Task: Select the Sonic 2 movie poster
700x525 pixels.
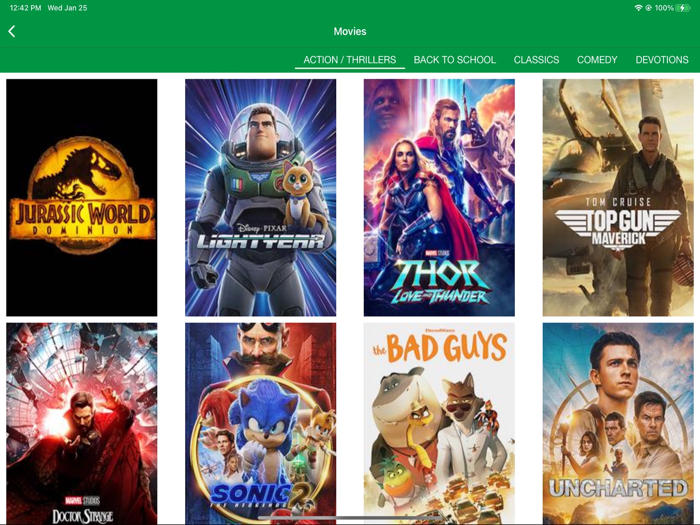Action: pyautogui.click(x=261, y=424)
